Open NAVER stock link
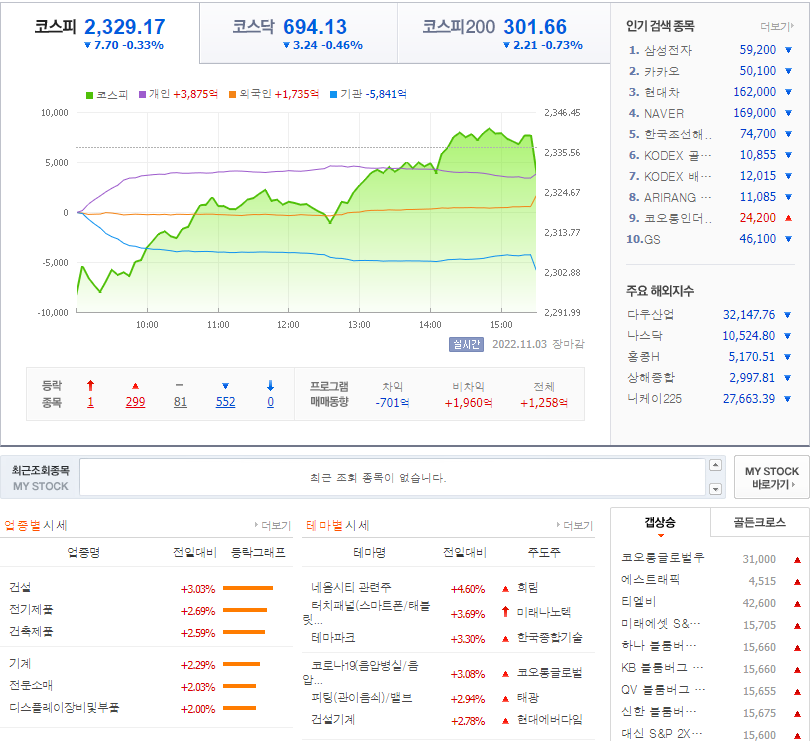810x741 pixels. pyautogui.click(x=664, y=113)
